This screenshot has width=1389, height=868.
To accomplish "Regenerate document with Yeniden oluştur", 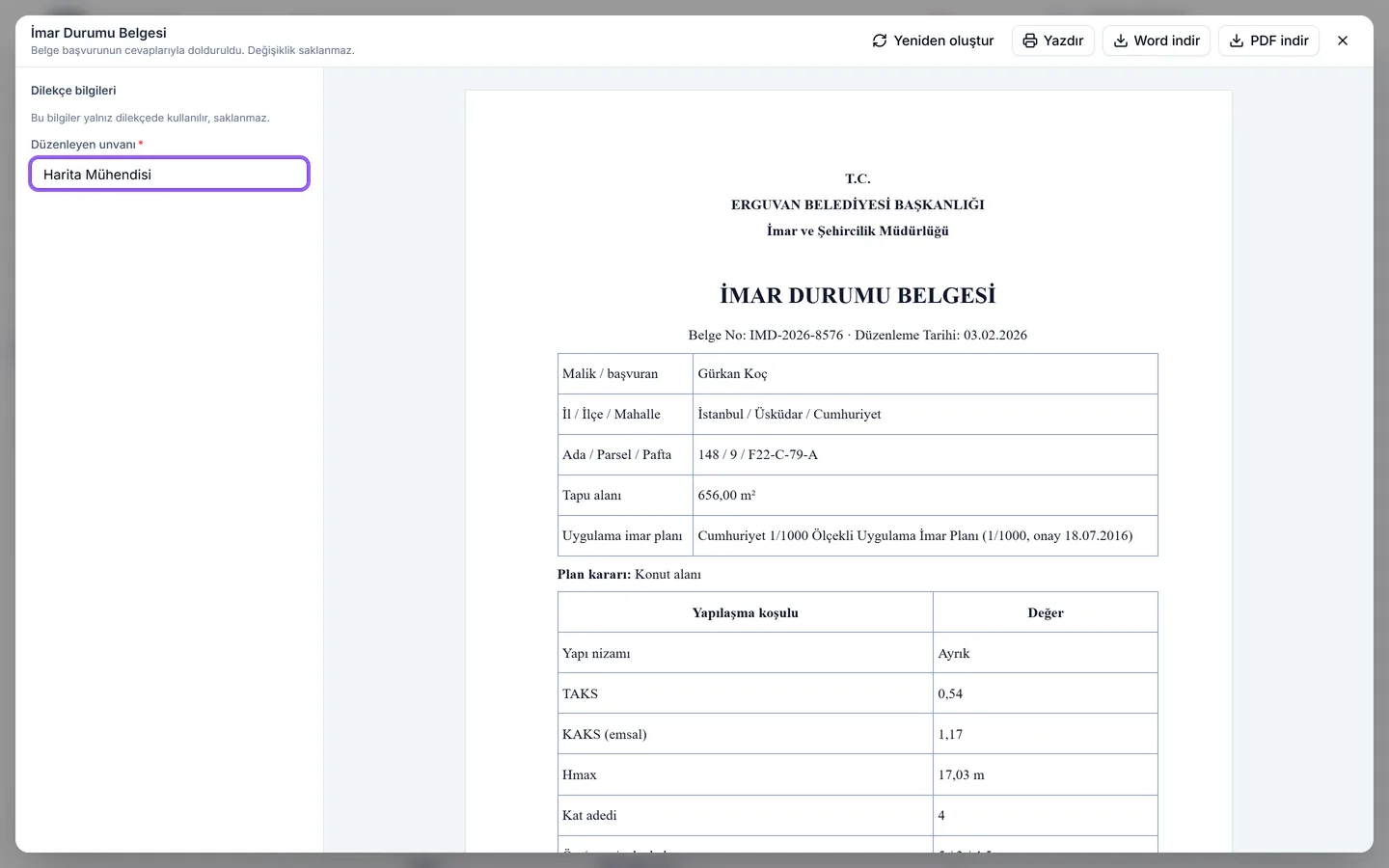I will pyautogui.click(x=933, y=41).
